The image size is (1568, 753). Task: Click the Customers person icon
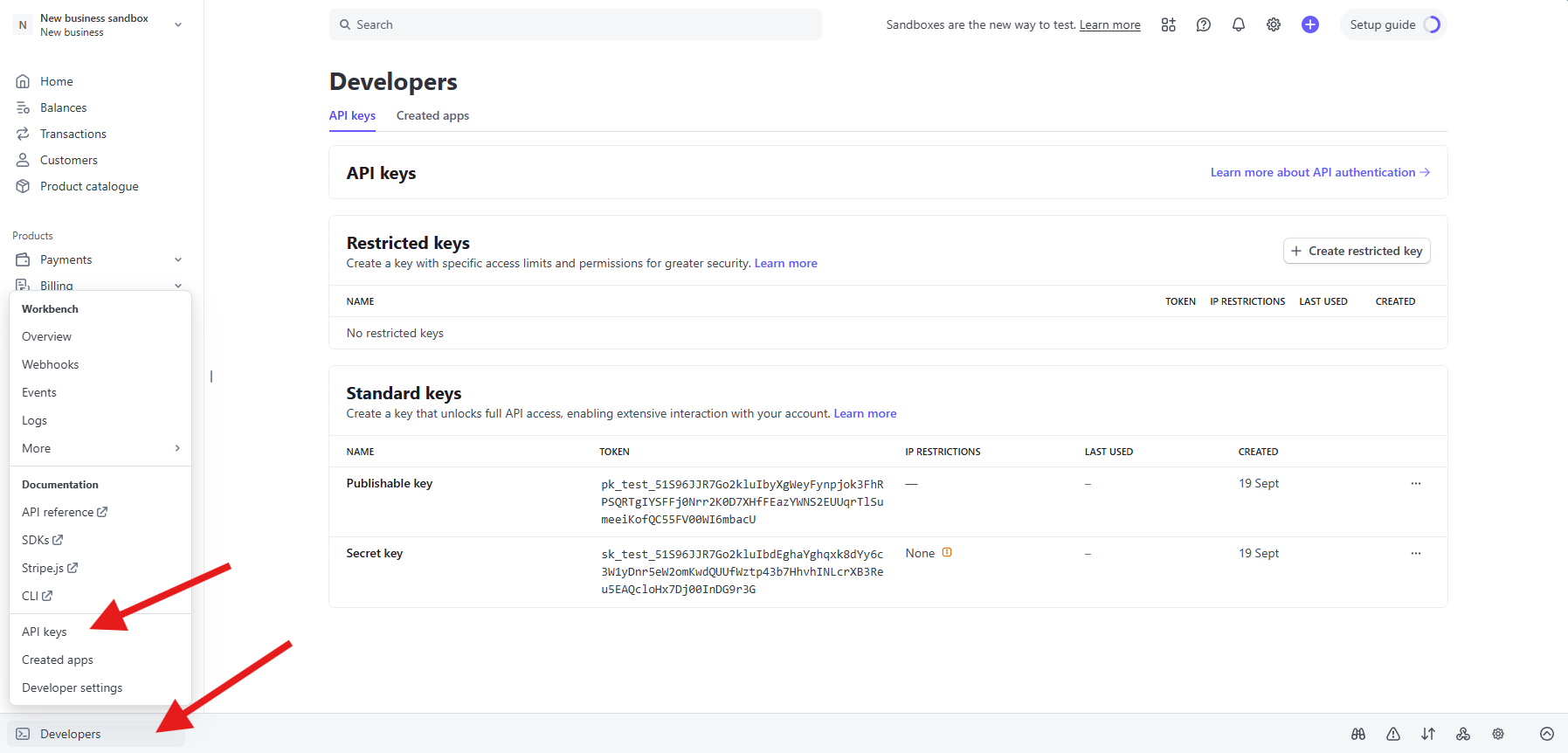coord(23,160)
